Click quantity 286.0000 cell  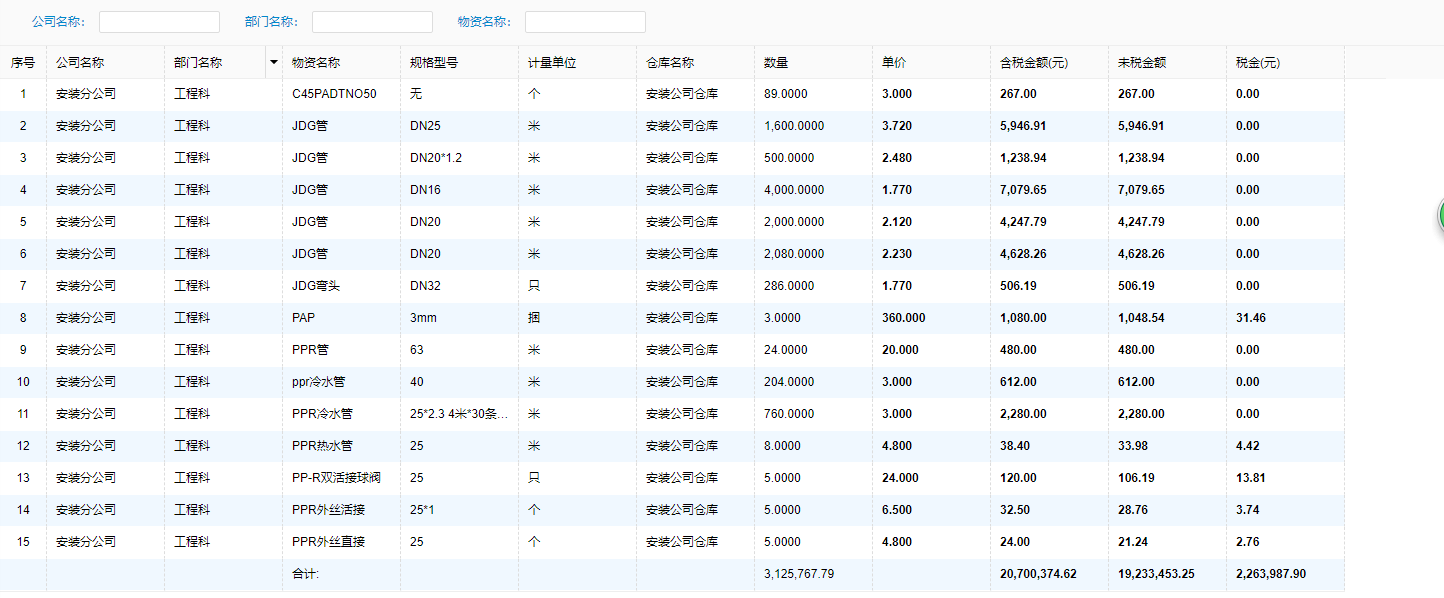point(813,286)
